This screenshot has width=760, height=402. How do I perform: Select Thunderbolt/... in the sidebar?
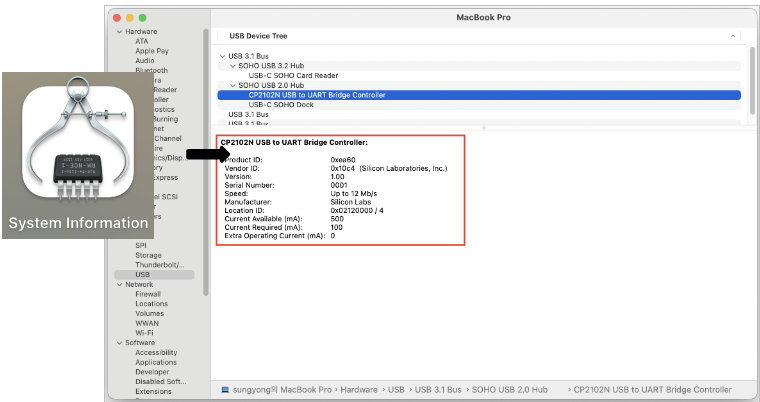pos(159,265)
